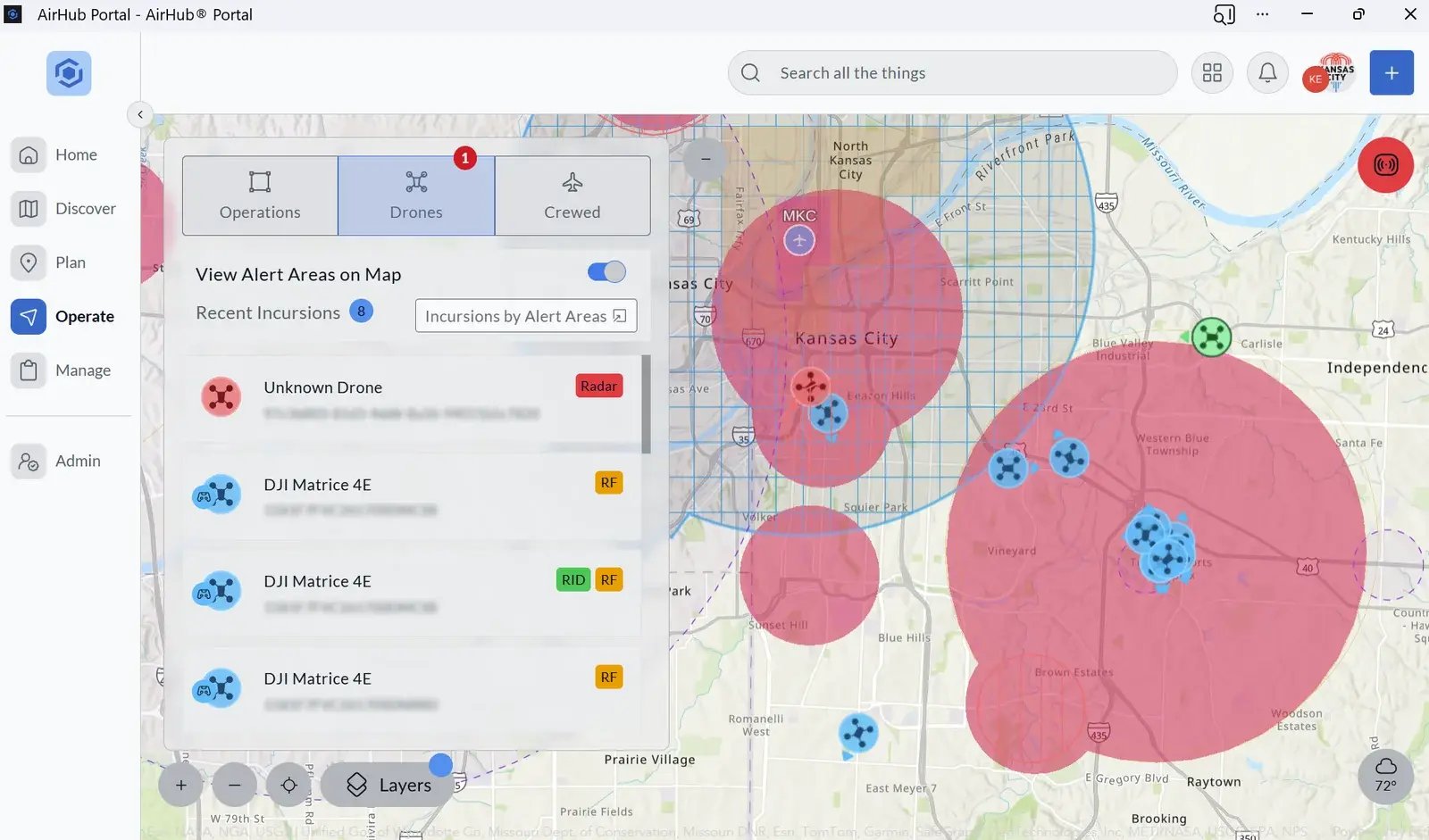The height and width of the screenshot is (840, 1429).
Task: Open the Kansas City user profile avatar
Action: click(1330, 73)
